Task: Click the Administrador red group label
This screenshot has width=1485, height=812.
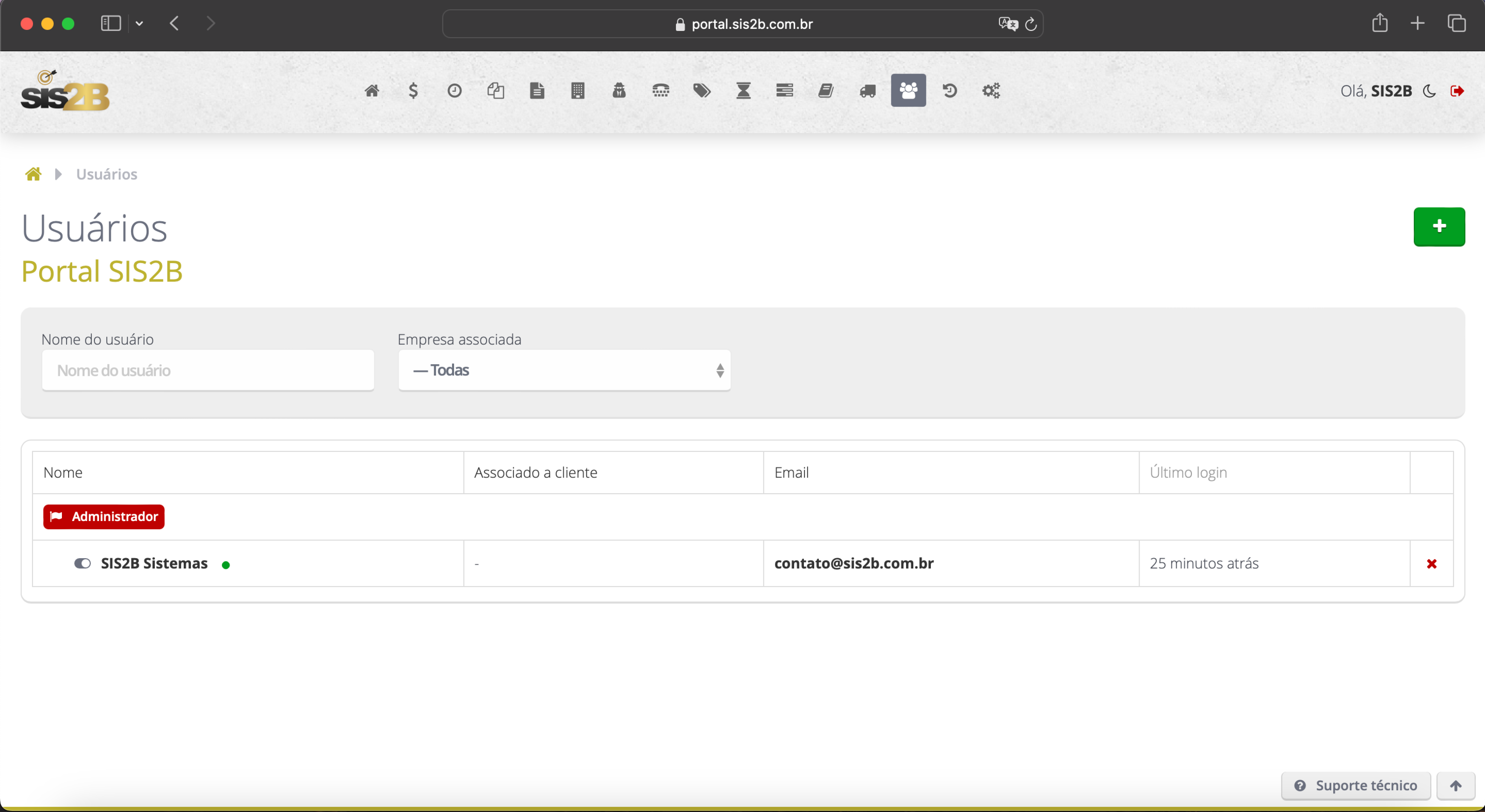Action: tap(104, 516)
